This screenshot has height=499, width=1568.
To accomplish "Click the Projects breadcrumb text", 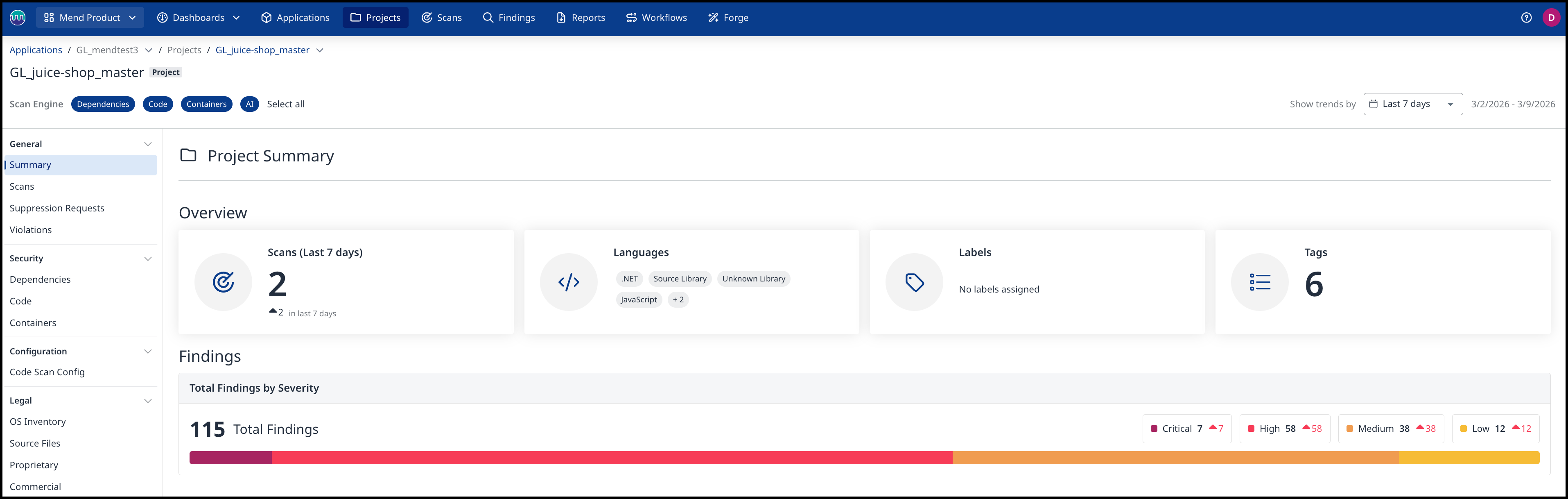I will point(185,50).
